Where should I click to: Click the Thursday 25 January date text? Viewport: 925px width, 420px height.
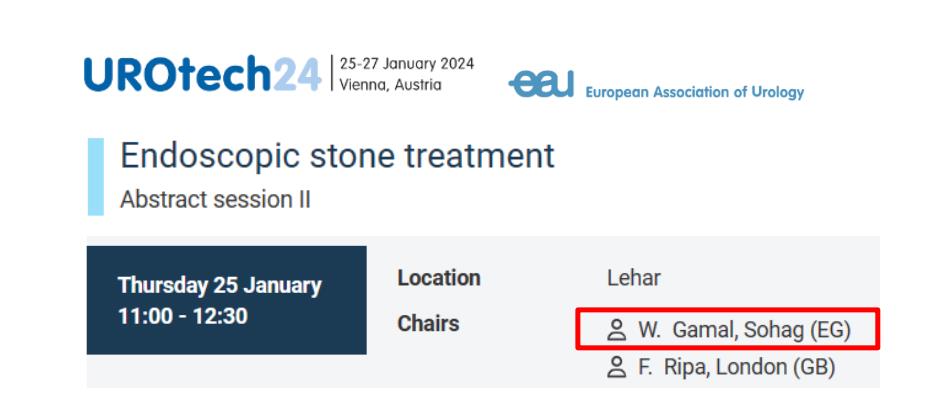pyautogui.click(x=220, y=285)
